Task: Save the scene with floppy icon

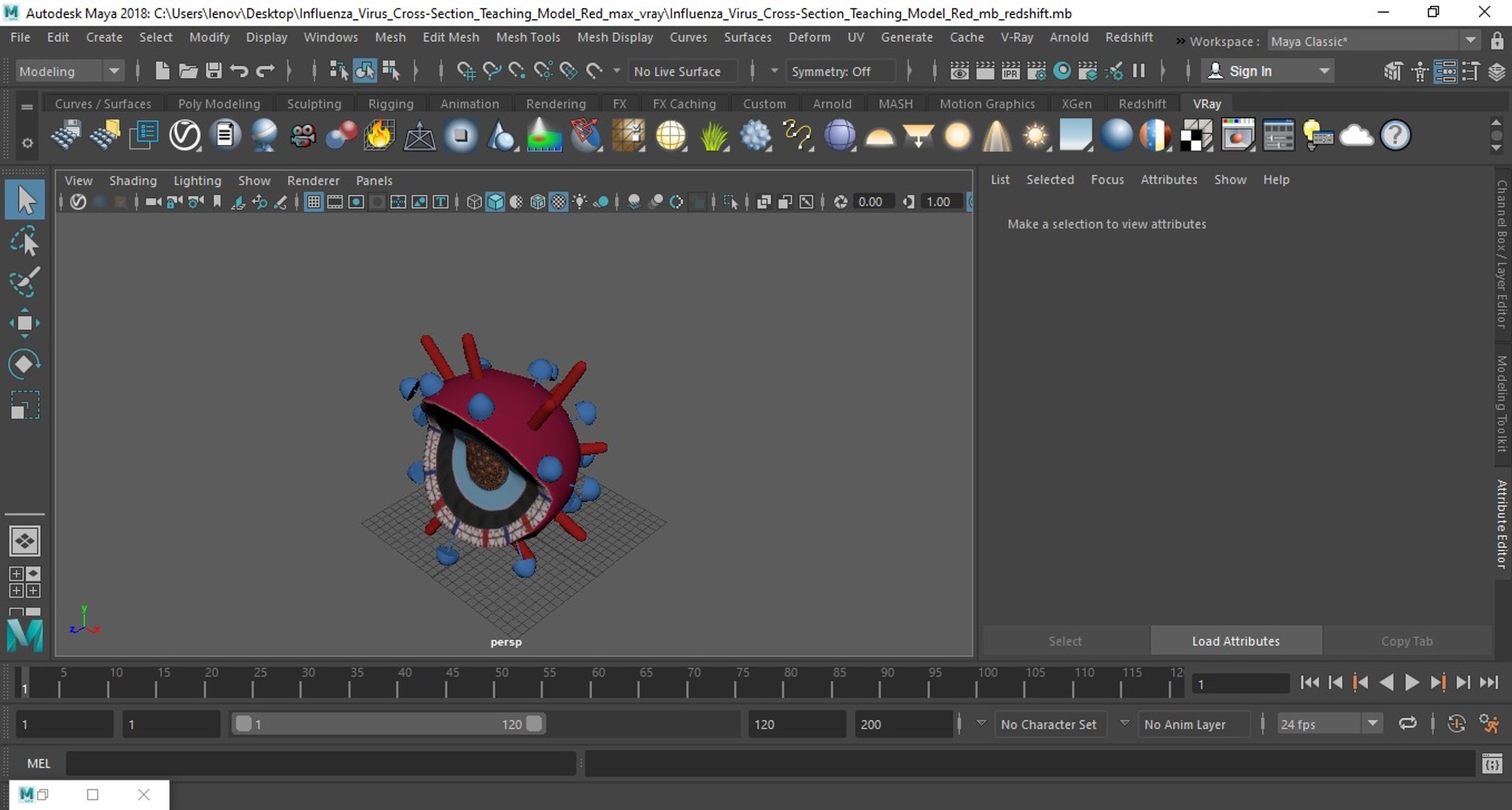Action: 213,71
